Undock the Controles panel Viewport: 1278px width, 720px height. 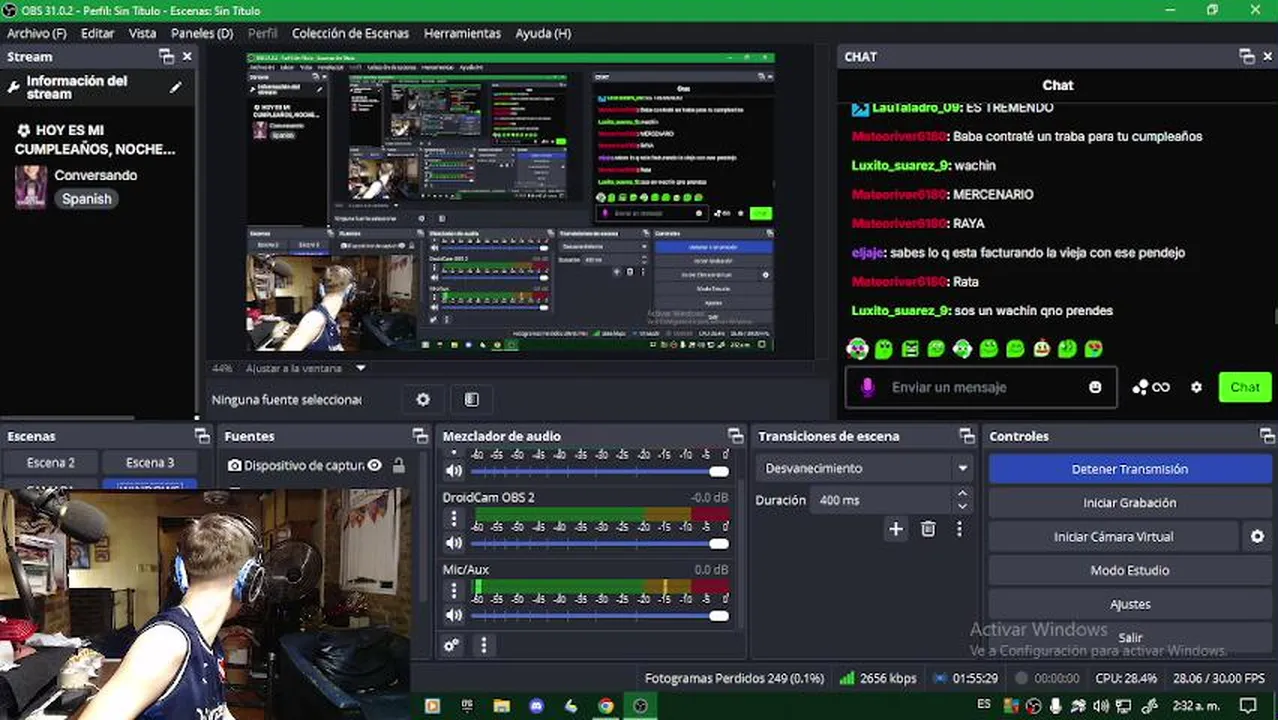point(1267,436)
